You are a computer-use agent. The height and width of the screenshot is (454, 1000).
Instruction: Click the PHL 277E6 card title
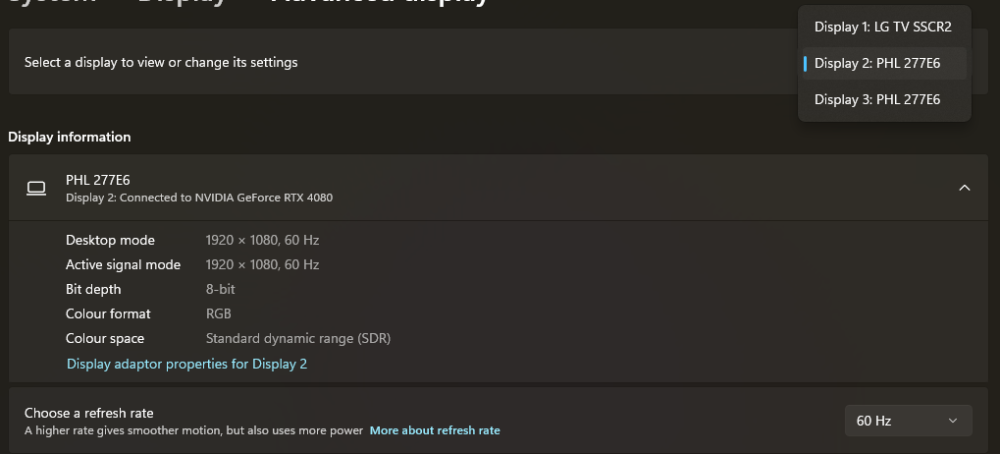[98, 180]
